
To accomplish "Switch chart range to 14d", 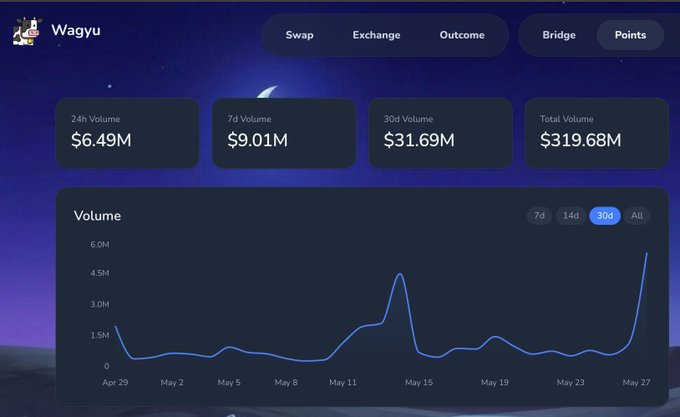I will click(571, 215).
